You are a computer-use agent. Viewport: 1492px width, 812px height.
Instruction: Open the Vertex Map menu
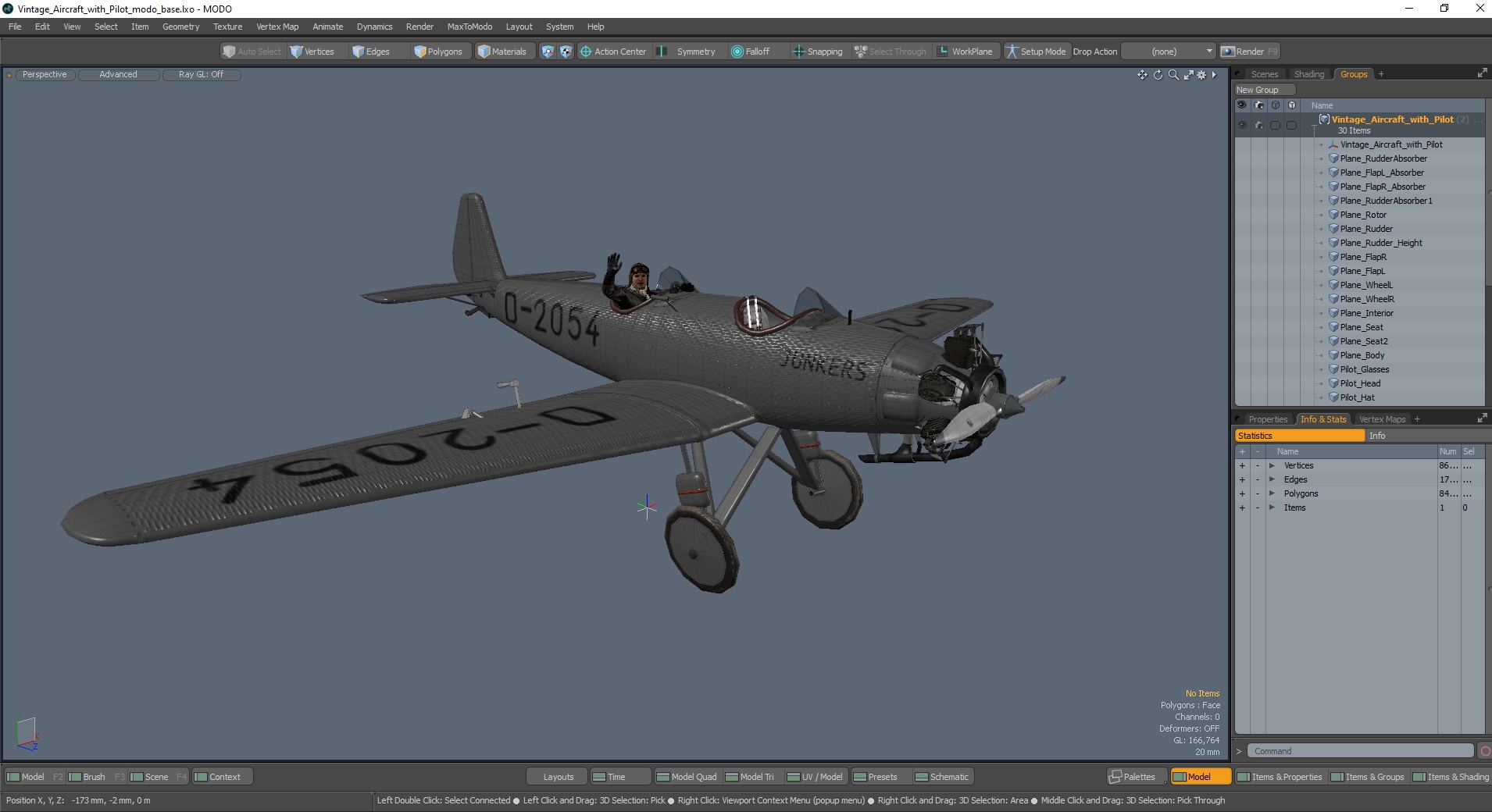(x=277, y=27)
